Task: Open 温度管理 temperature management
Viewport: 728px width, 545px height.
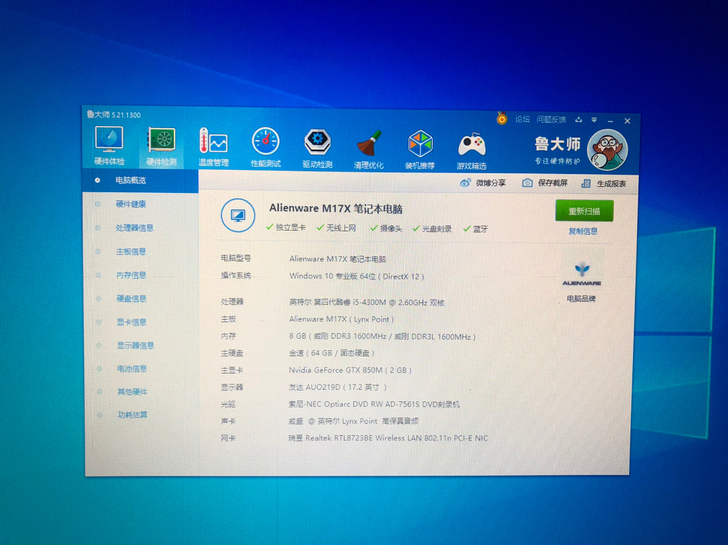Action: pyautogui.click(x=214, y=147)
